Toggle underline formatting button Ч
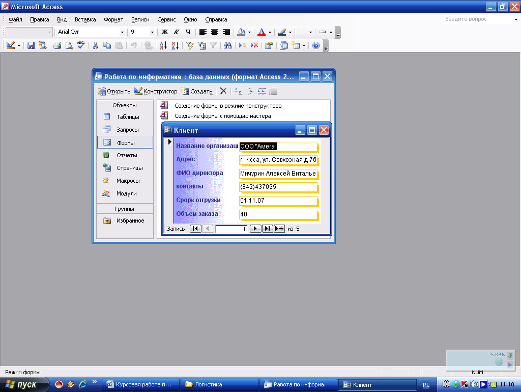 (x=188, y=32)
